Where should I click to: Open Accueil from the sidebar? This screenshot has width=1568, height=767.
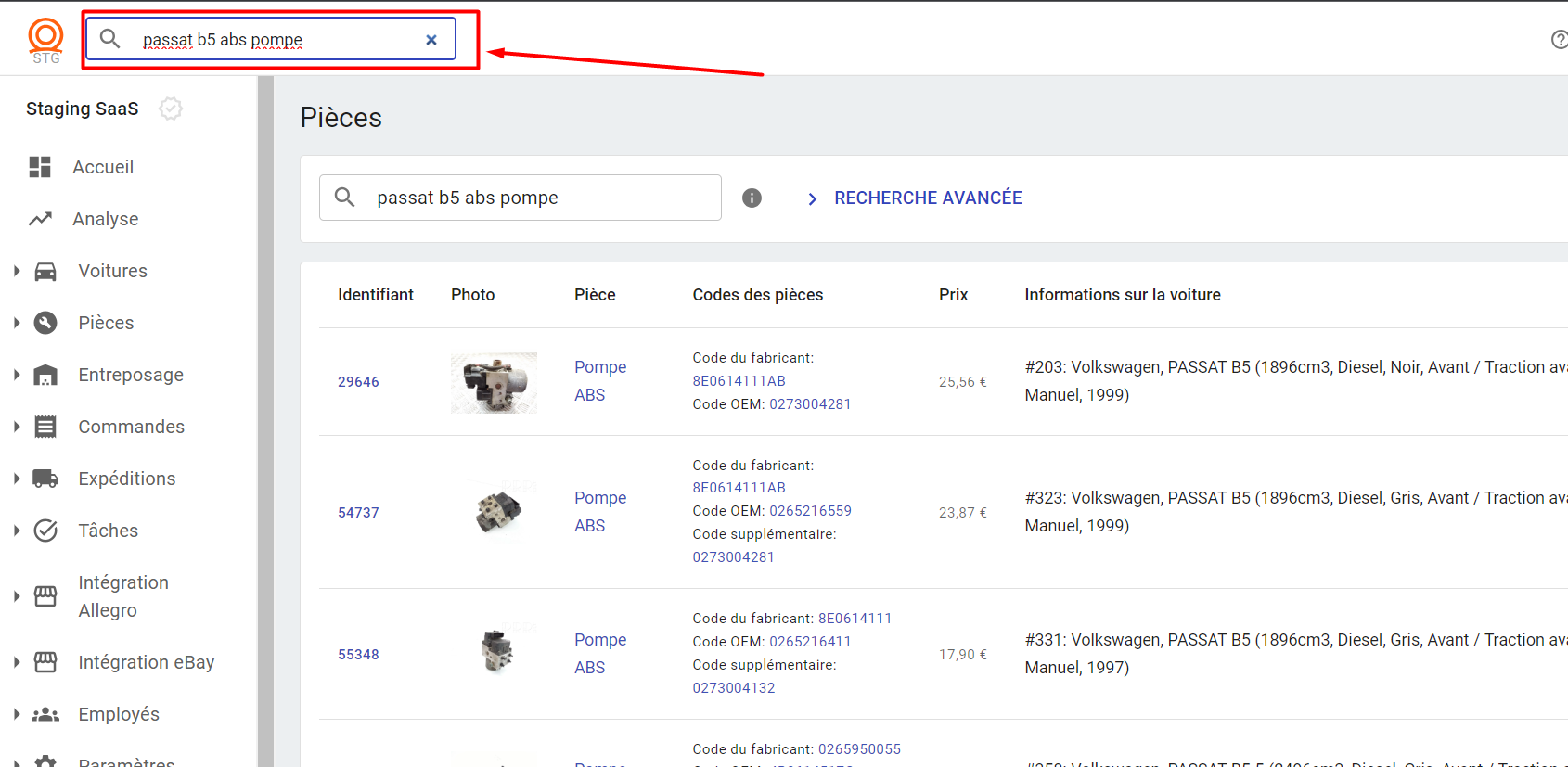coord(103,167)
